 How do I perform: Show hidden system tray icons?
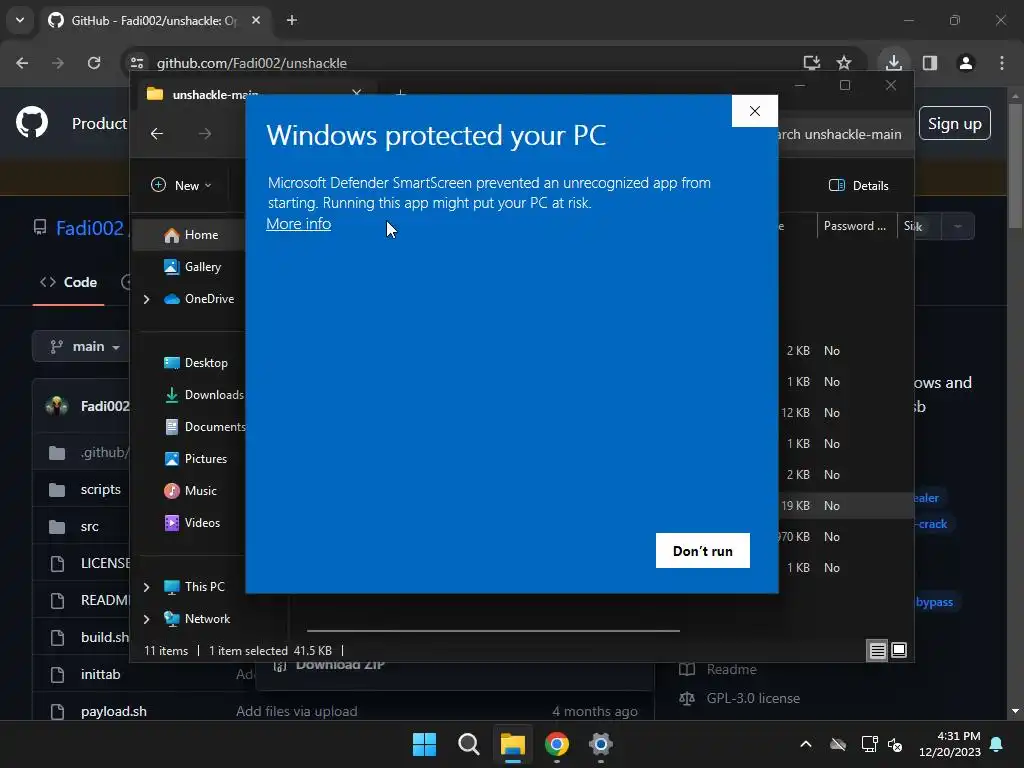(806, 744)
